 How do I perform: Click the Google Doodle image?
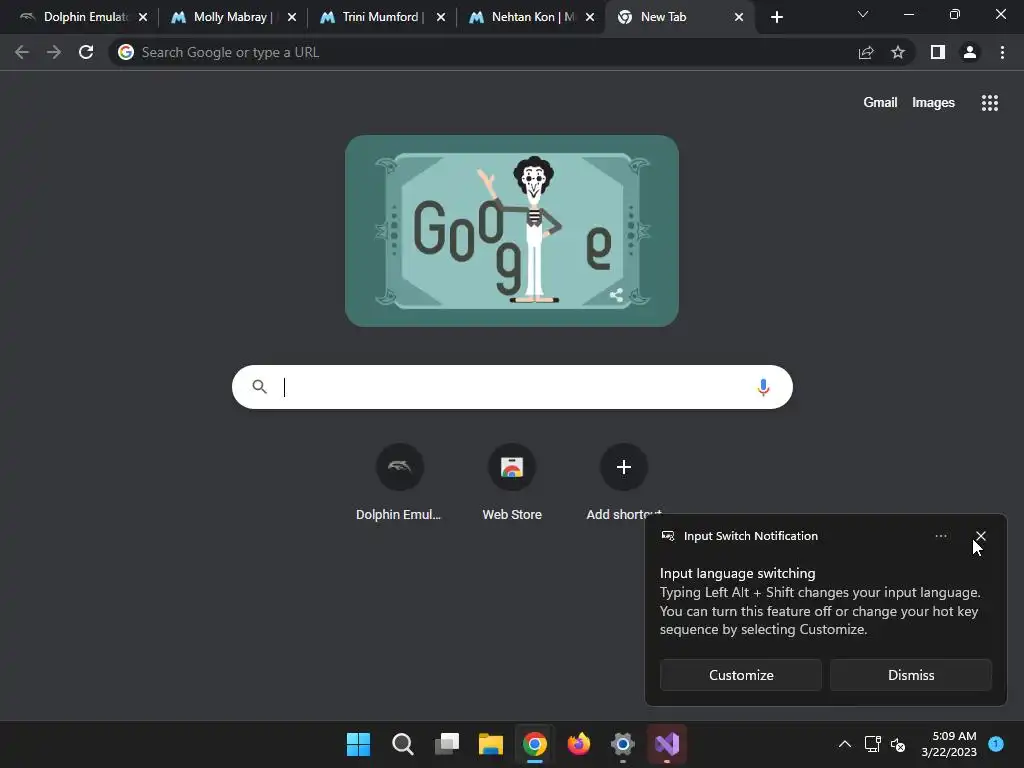pyautogui.click(x=511, y=231)
